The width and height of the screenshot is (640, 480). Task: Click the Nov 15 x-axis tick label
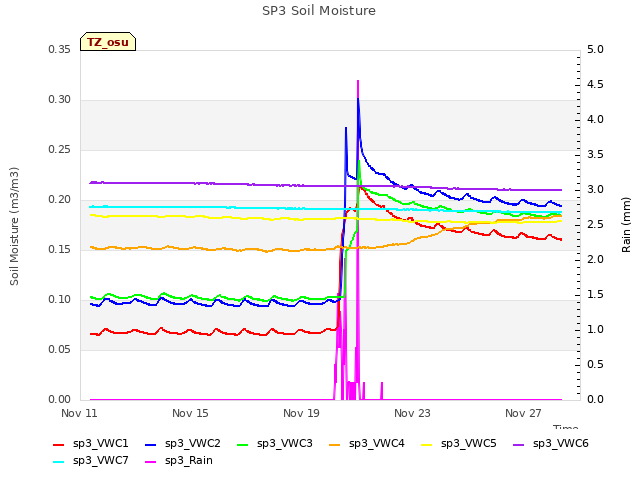(190, 413)
